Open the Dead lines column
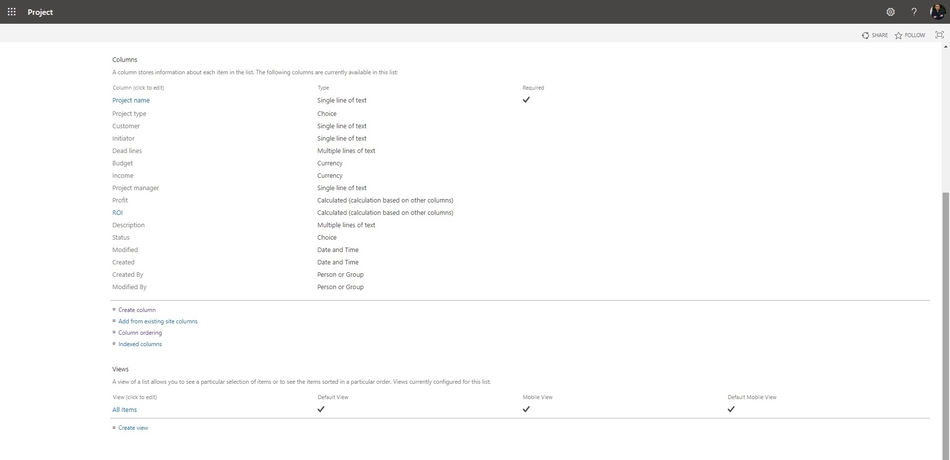 click(127, 151)
